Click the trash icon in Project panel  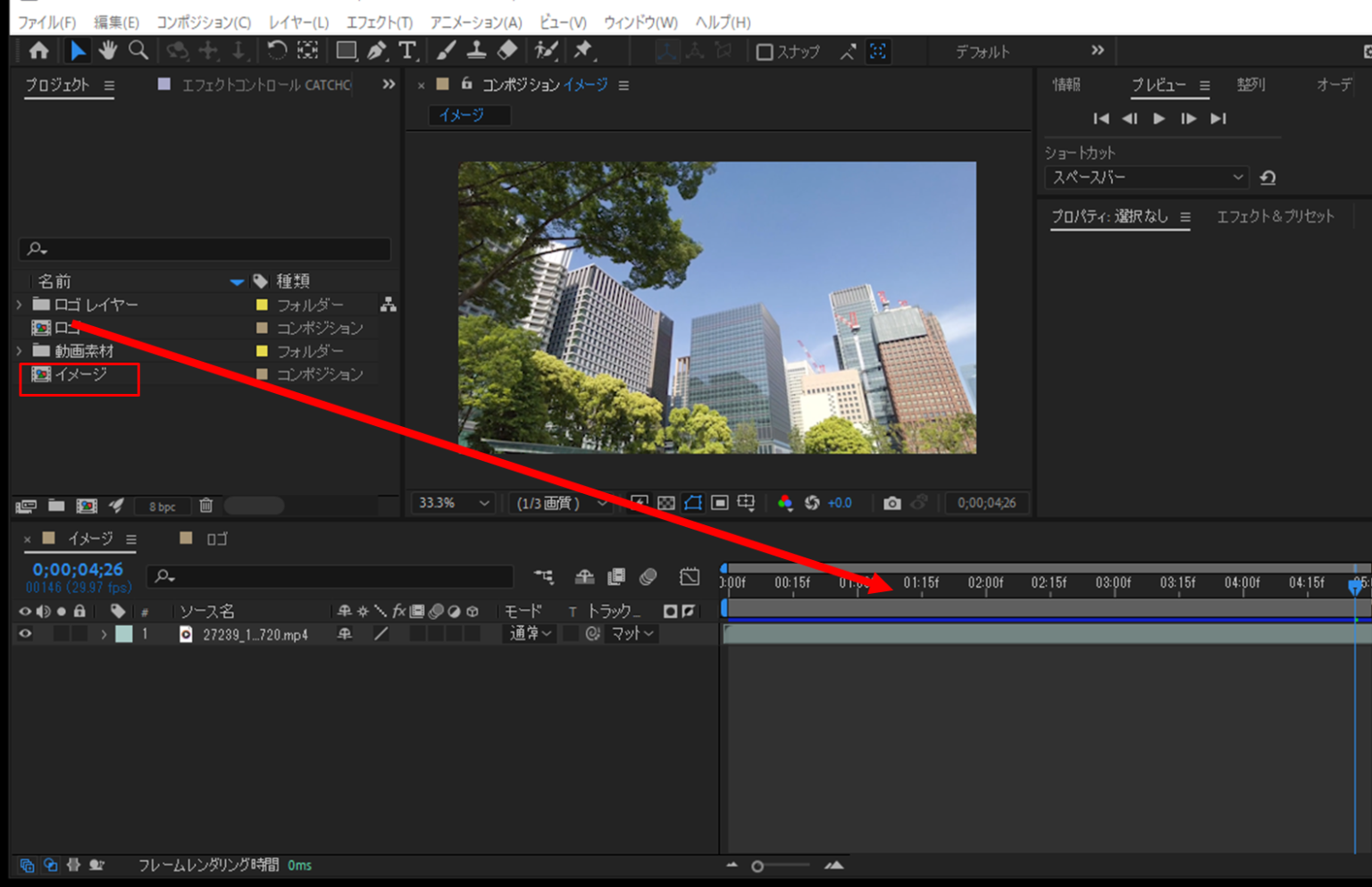(x=206, y=506)
